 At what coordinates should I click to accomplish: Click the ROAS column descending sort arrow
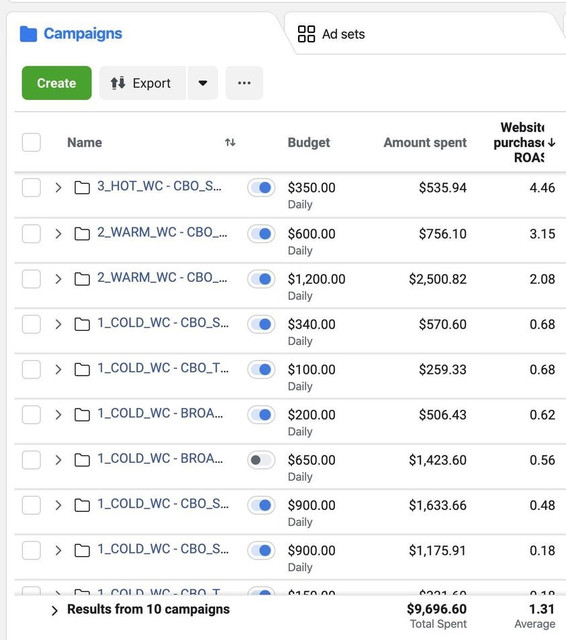click(x=552, y=142)
